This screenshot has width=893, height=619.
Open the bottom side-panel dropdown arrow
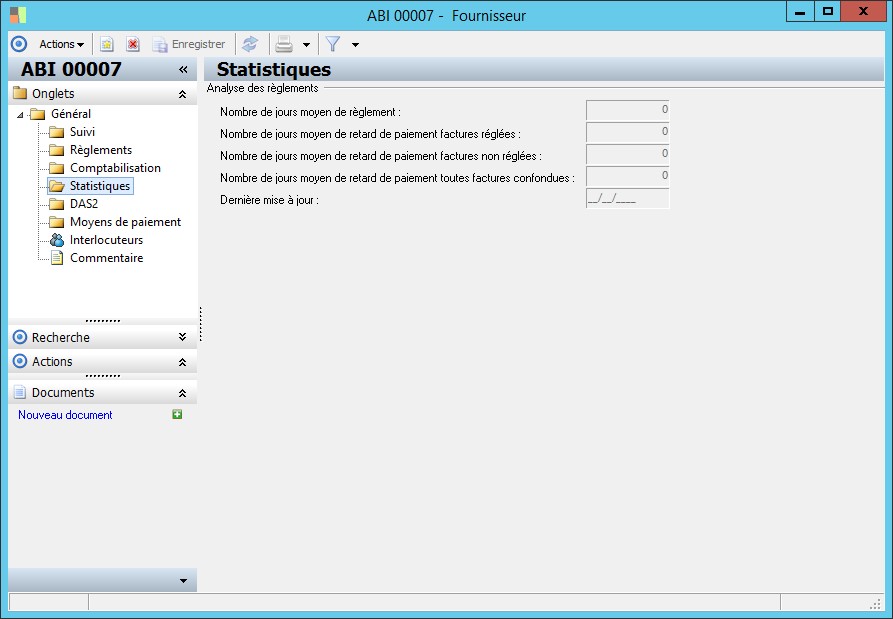coord(183,581)
